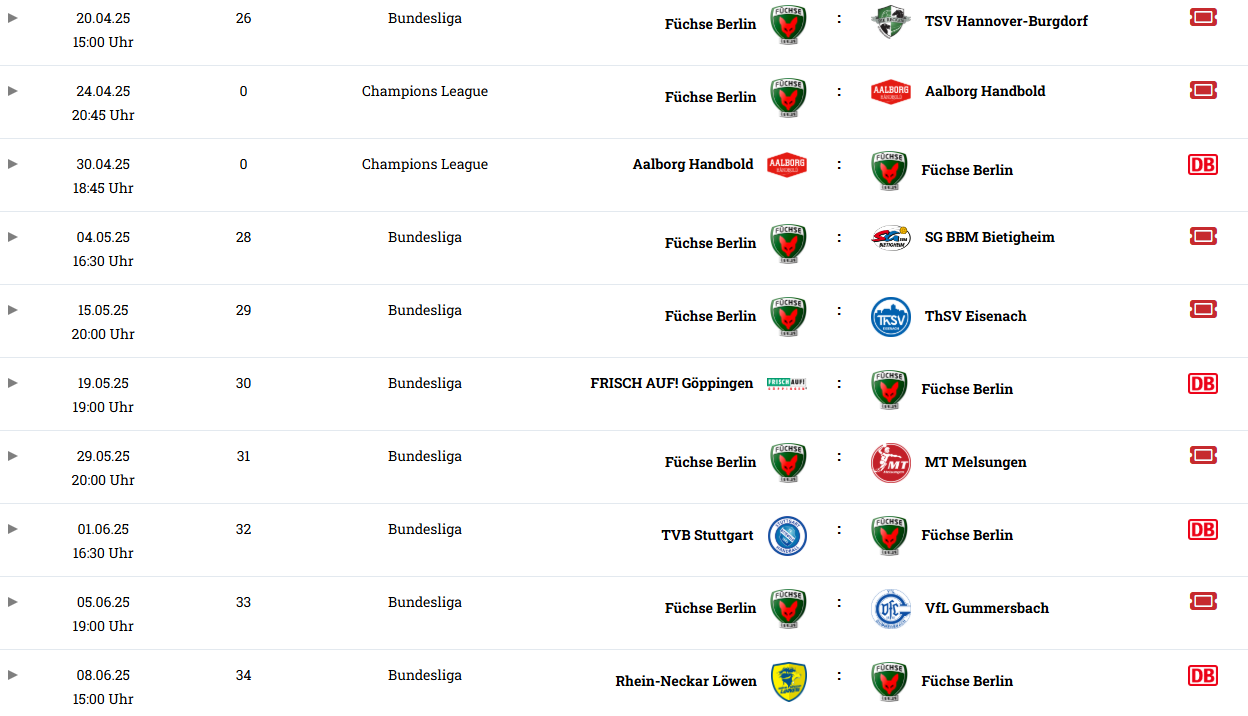The image size is (1248, 716).
Task: Expand the 01.06.25 Stuttgart match row
Action: tap(13, 529)
